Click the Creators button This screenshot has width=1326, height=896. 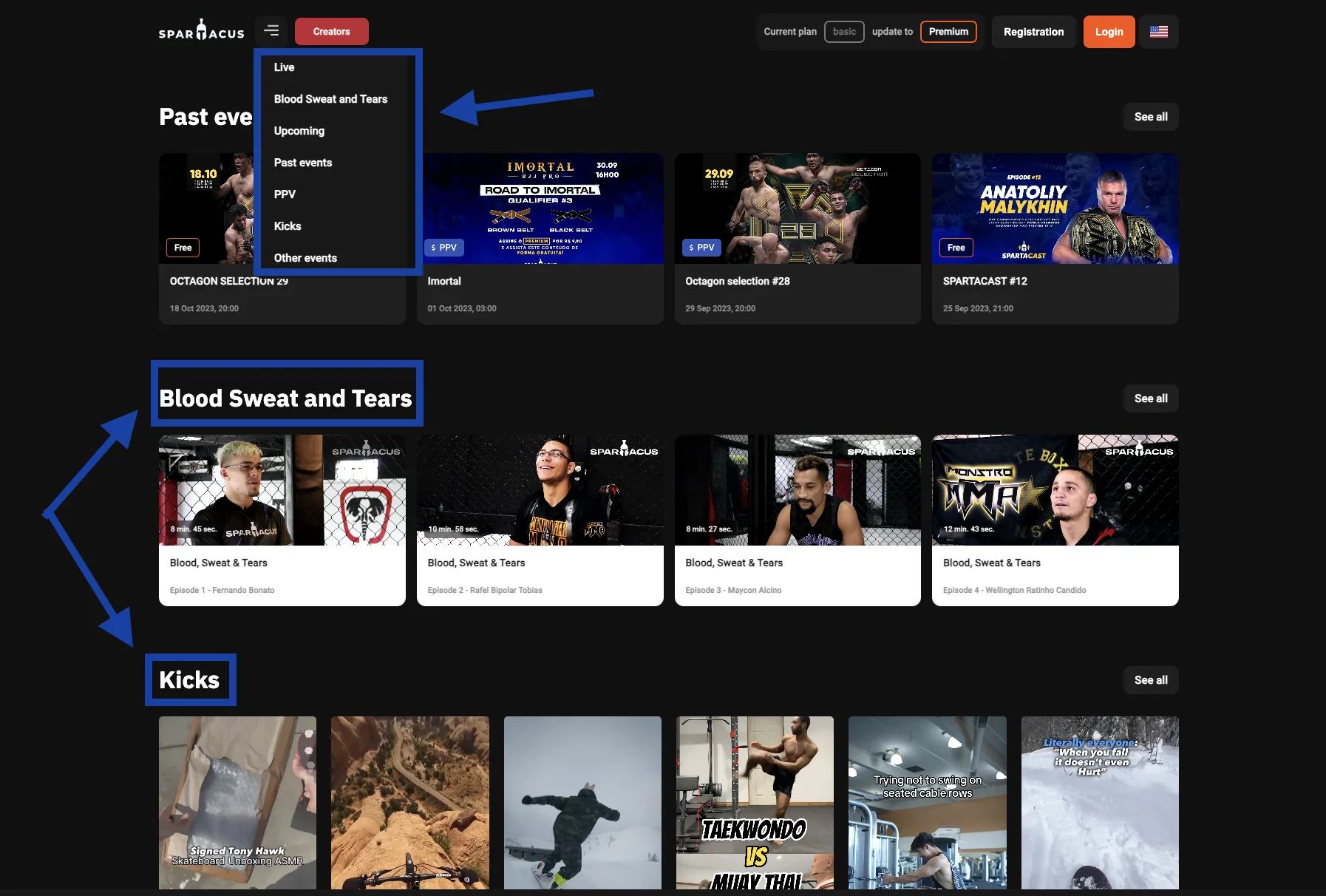pos(331,32)
